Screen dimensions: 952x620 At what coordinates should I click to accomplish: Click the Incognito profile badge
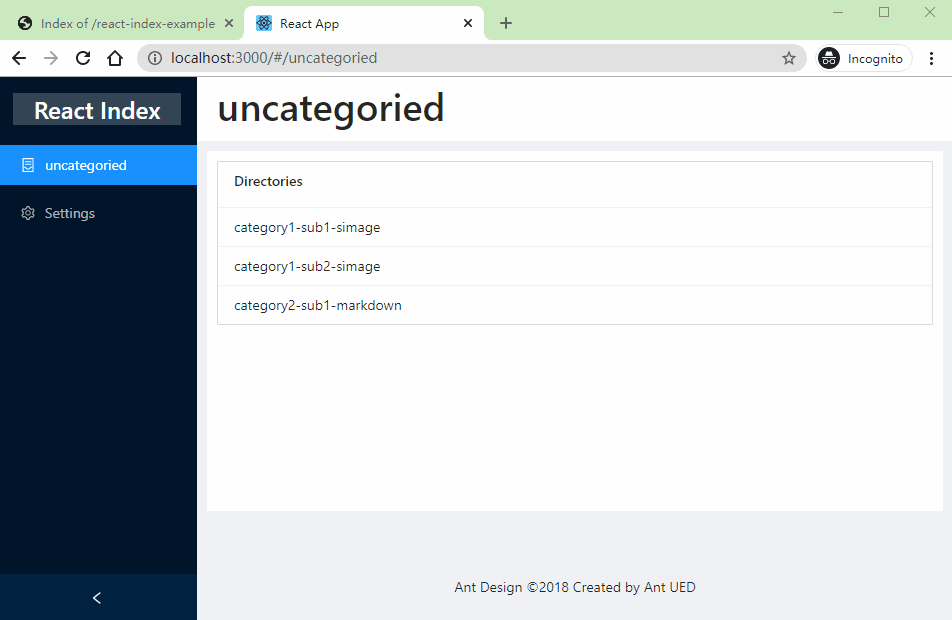(x=864, y=58)
